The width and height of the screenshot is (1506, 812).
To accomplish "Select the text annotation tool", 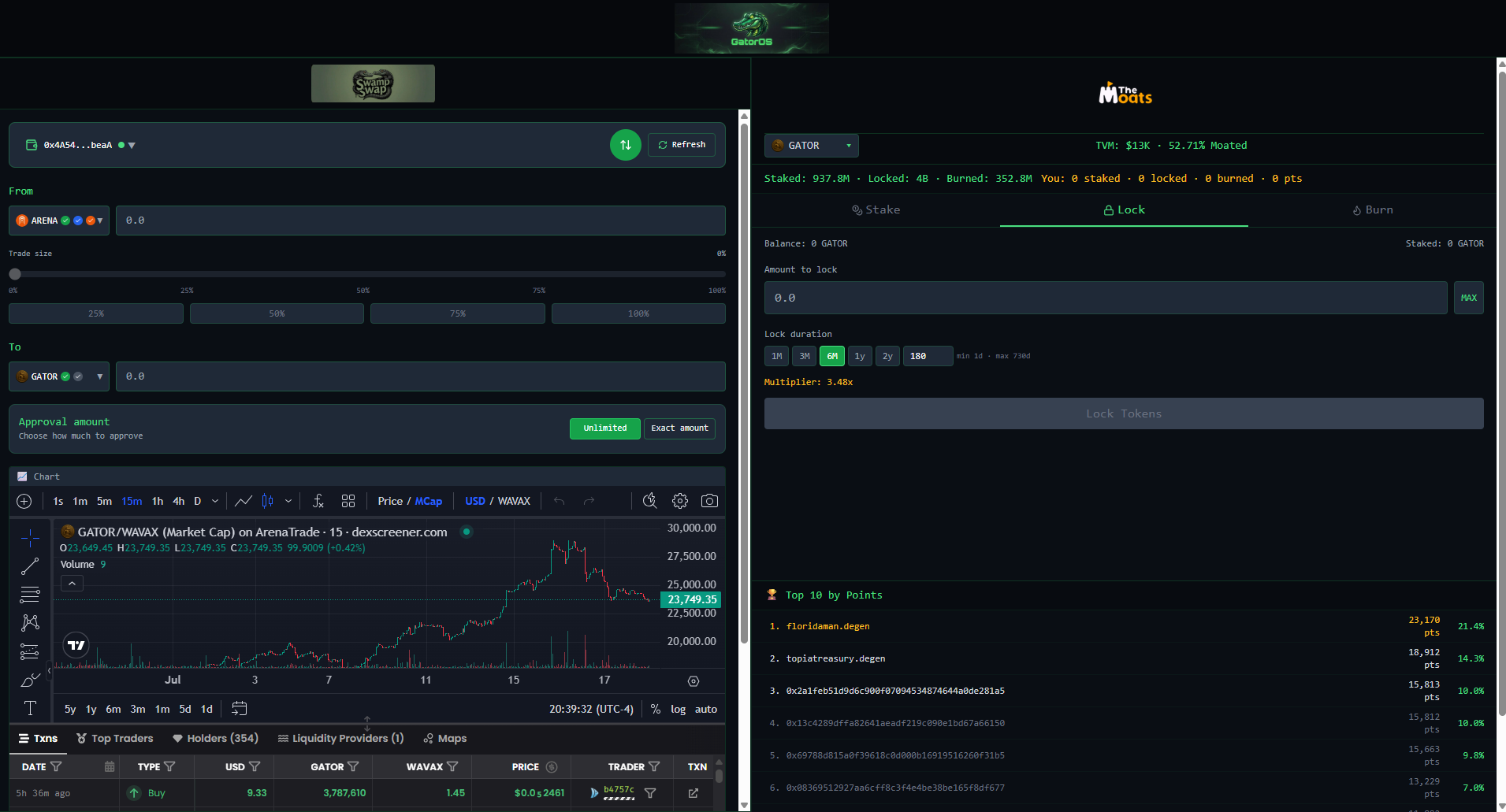I will coord(30,708).
